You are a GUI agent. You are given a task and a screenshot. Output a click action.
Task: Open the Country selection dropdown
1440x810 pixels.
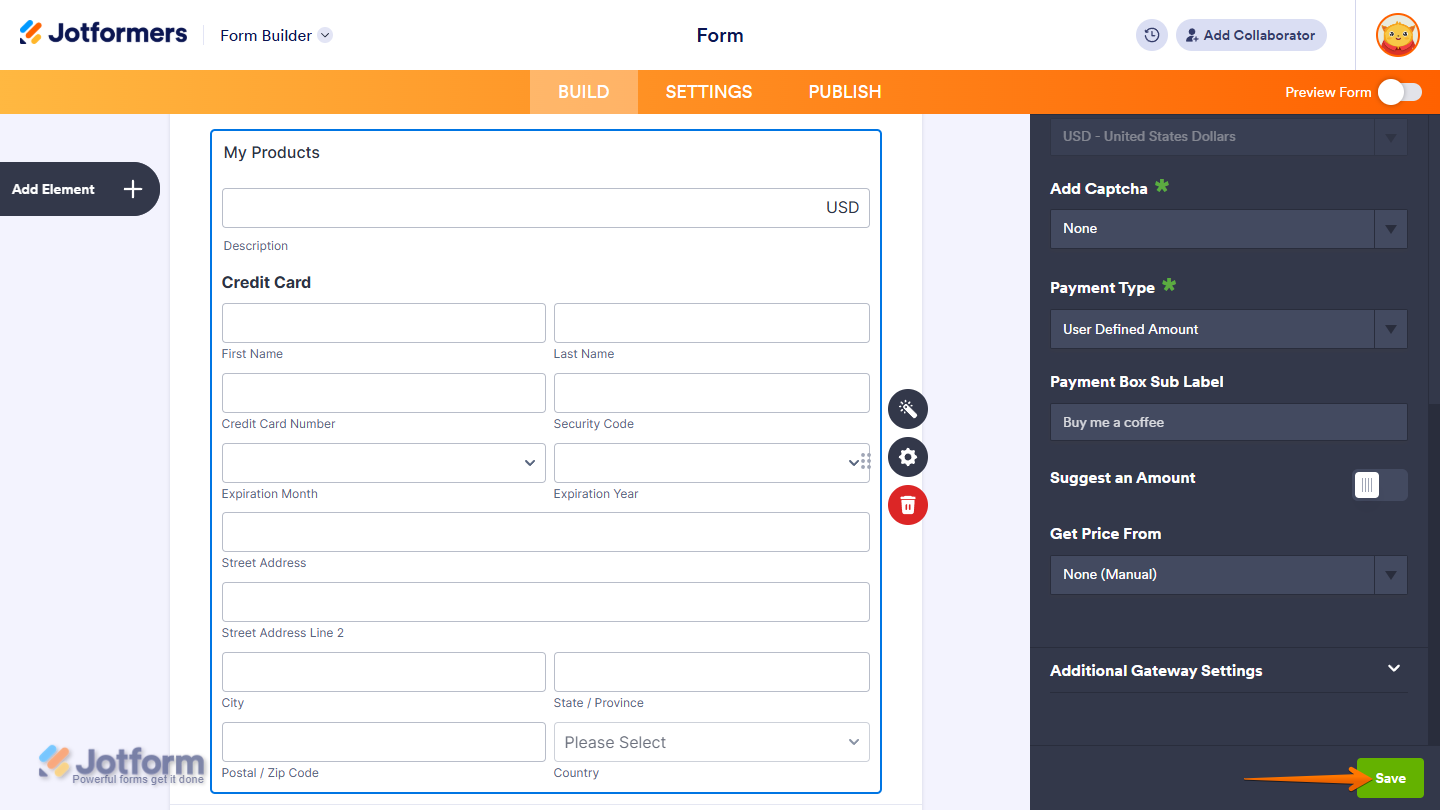[711, 742]
